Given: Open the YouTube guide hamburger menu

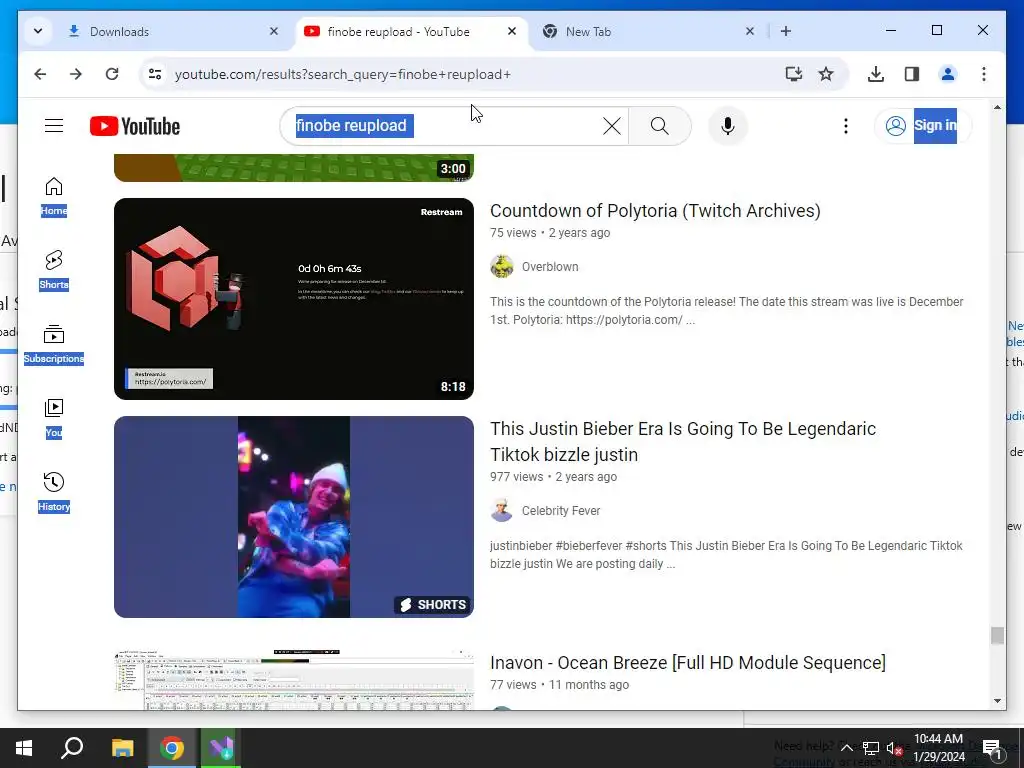Looking at the screenshot, I should click(x=54, y=125).
